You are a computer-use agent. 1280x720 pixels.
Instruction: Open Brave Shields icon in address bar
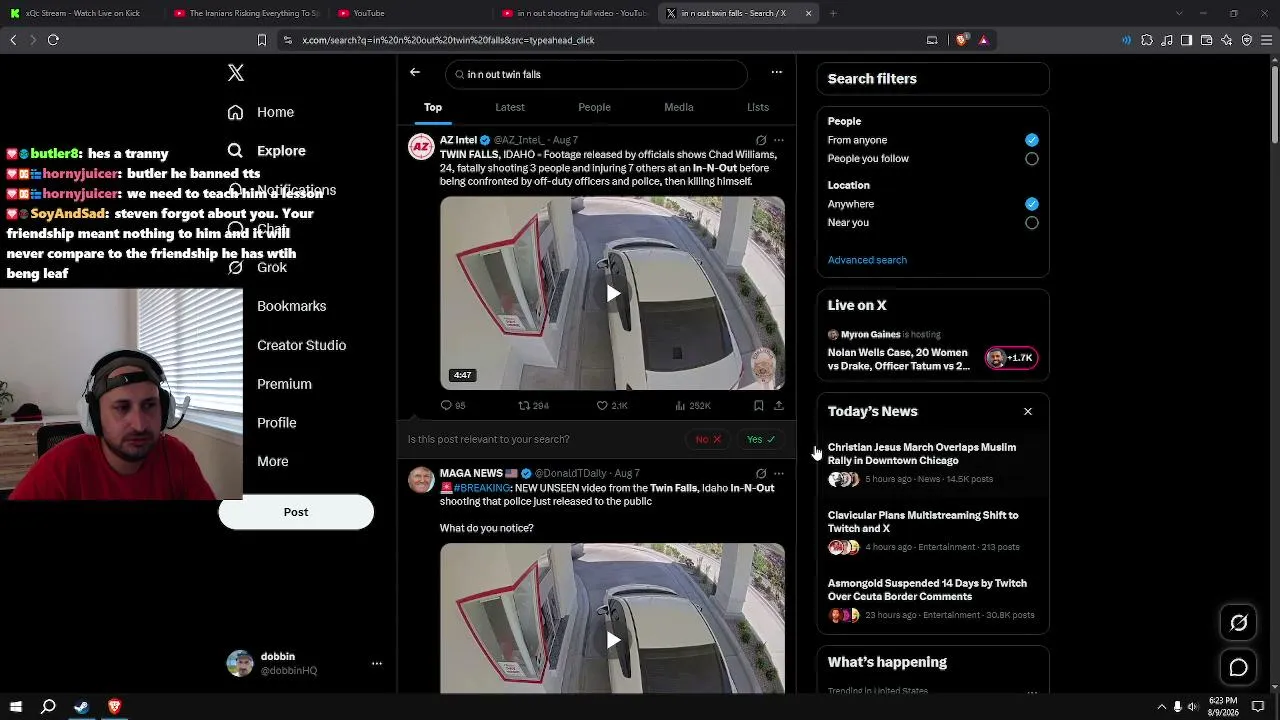[963, 40]
